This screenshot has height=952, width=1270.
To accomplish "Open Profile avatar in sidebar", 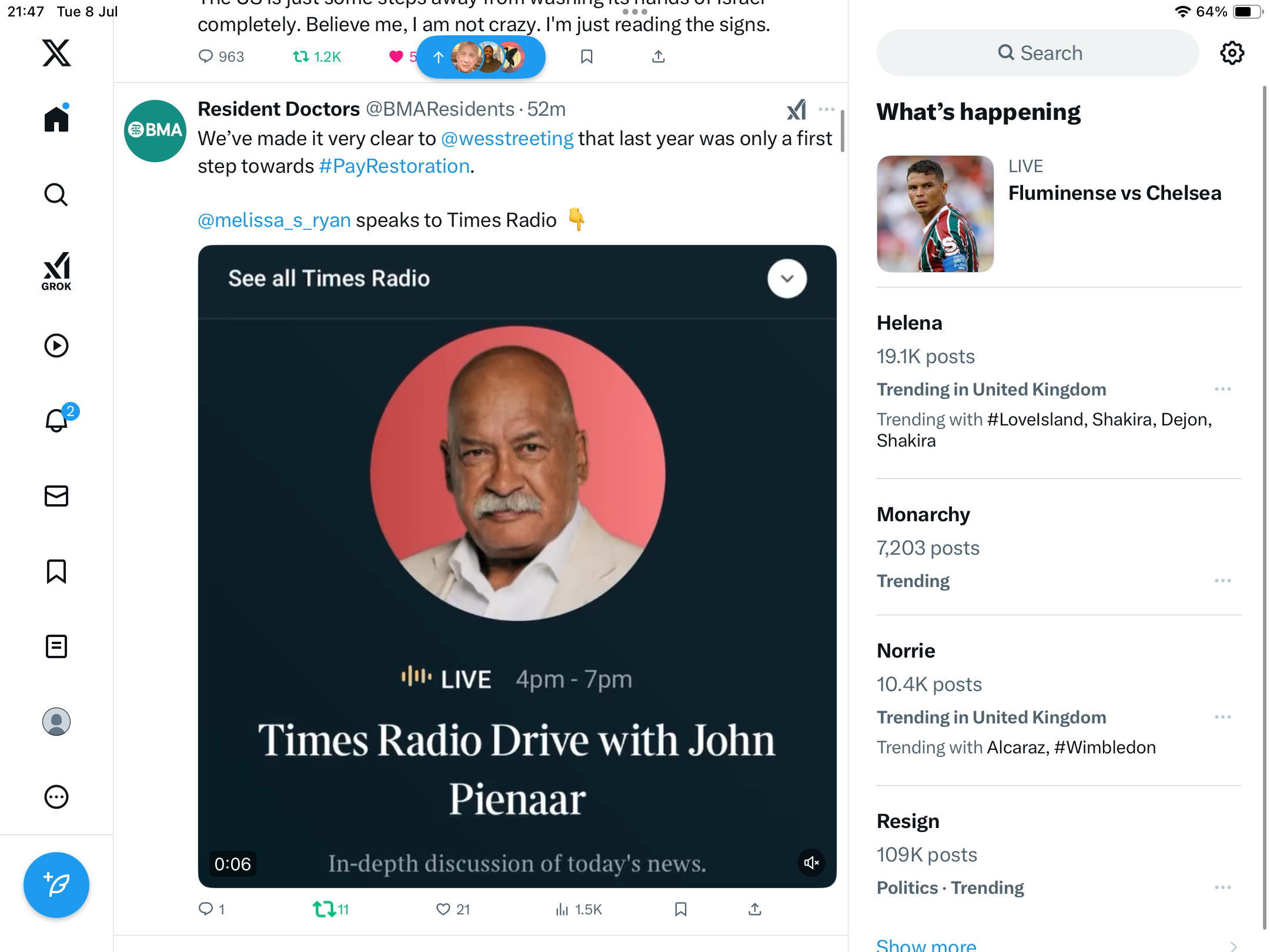I will [x=56, y=722].
